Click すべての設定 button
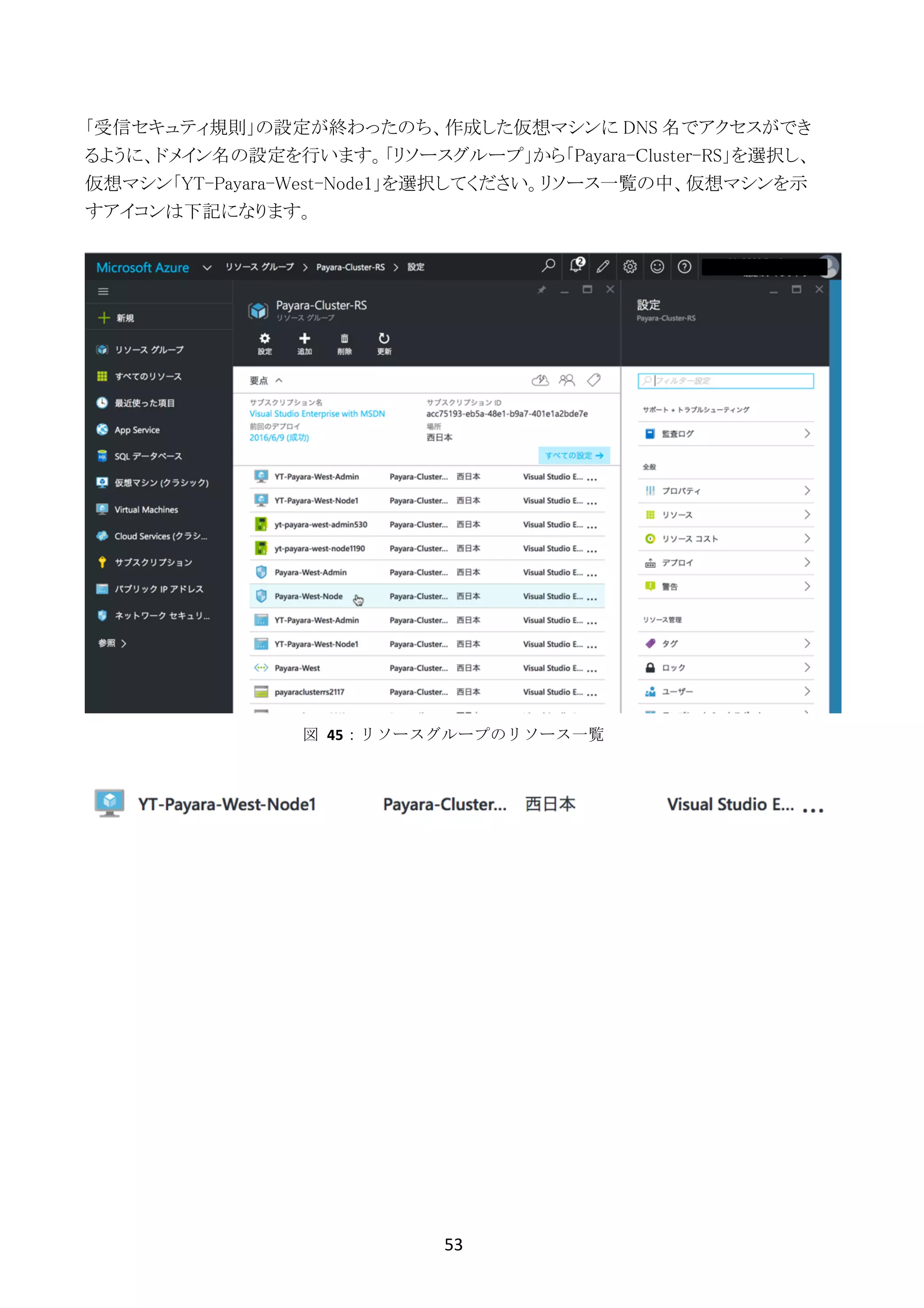924x1308 pixels. point(573,455)
